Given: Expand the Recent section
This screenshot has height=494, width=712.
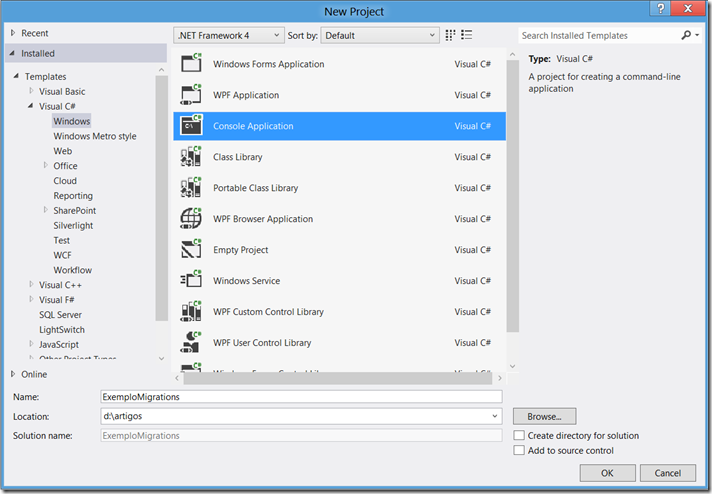Looking at the screenshot, I should pos(13,33).
